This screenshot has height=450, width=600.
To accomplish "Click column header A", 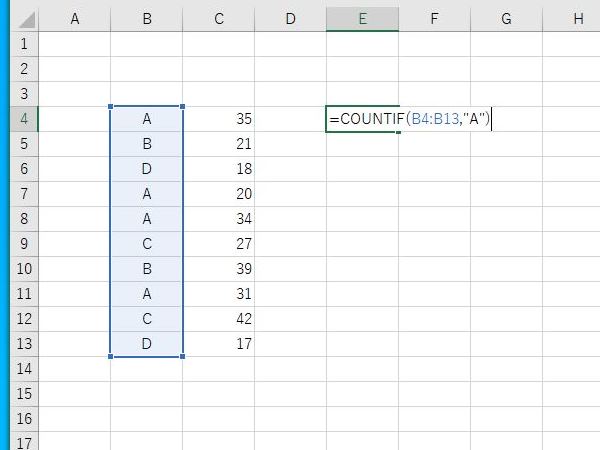I will (75, 19).
